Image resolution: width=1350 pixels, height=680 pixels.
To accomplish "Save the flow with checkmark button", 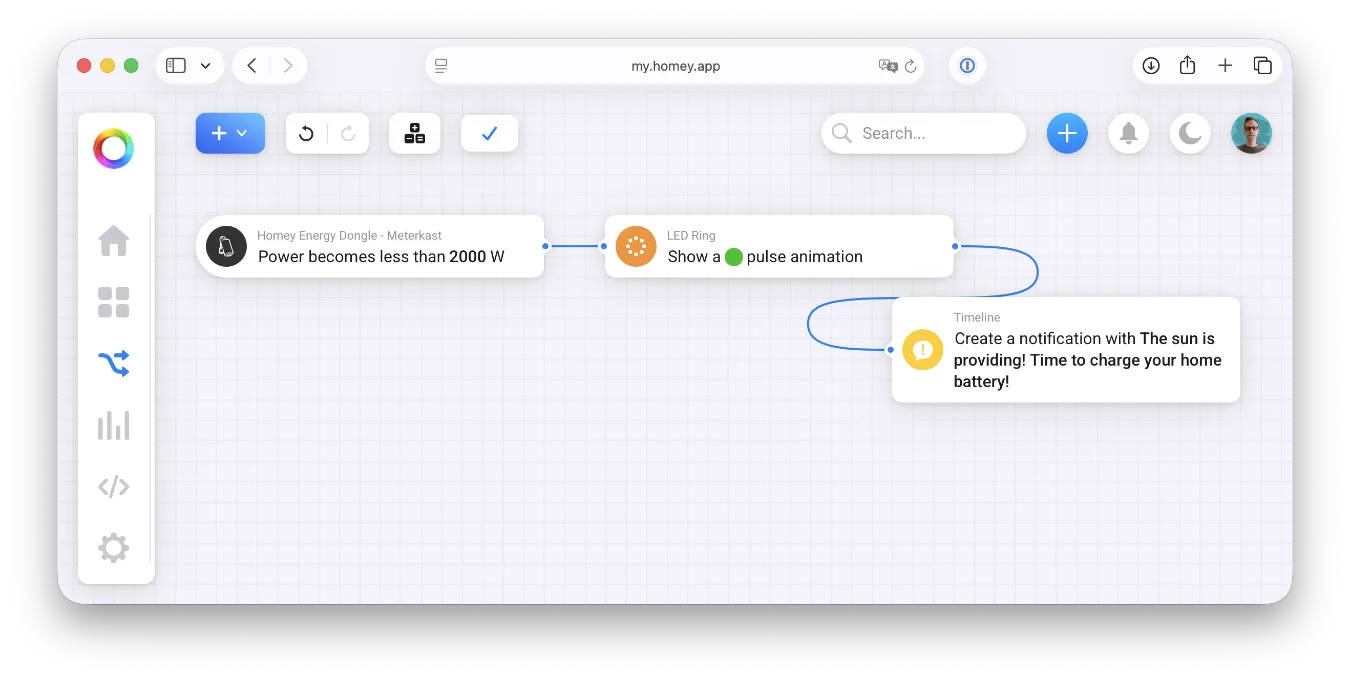I will (x=489, y=134).
